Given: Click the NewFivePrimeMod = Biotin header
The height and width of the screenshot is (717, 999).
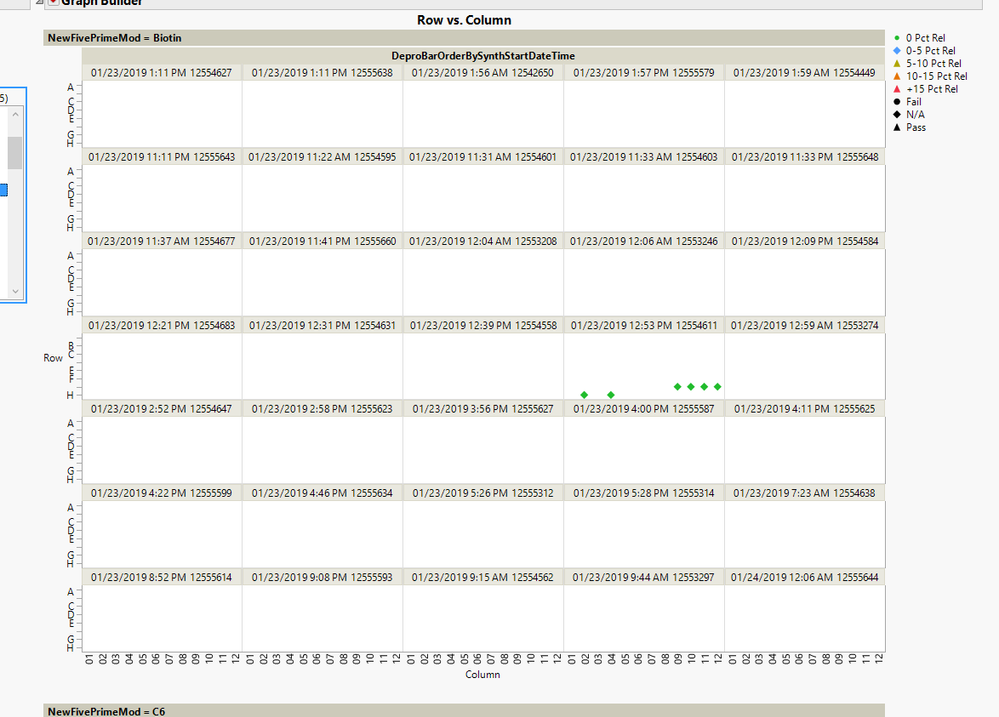Looking at the screenshot, I should pyautogui.click(x=115, y=38).
